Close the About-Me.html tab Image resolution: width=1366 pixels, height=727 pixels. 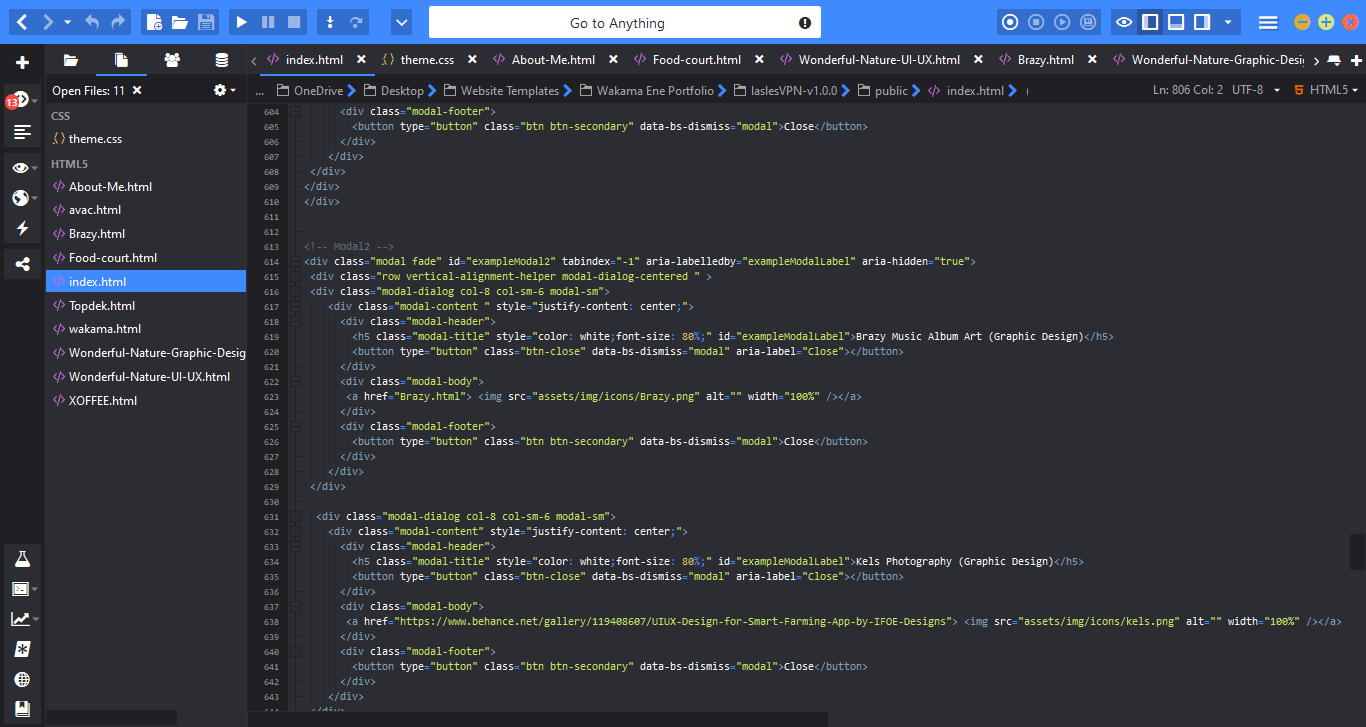pos(614,60)
